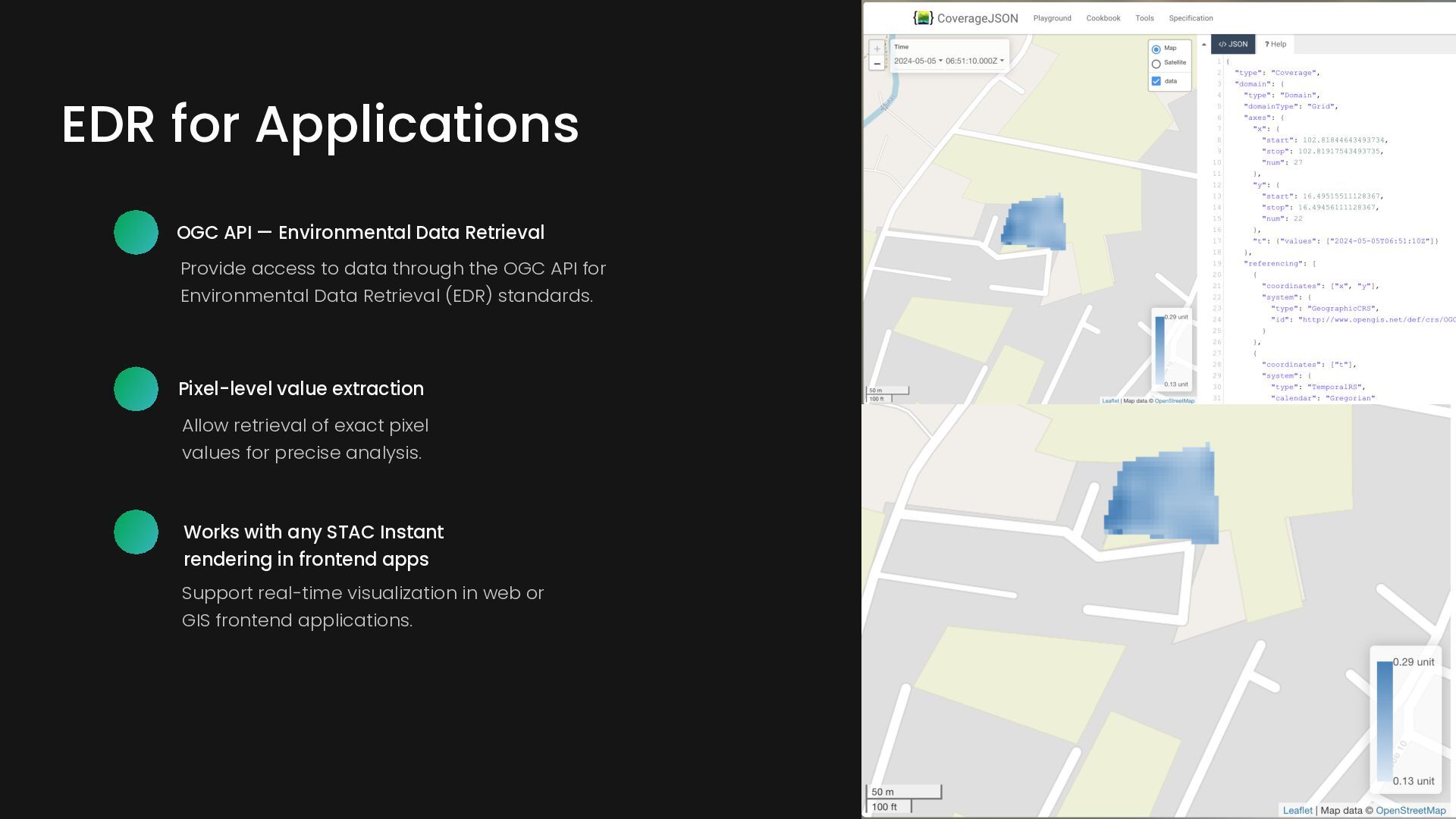Collapse the editor with the caret arrow
The width and height of the screenshot is (1456, 819).
1203,44
